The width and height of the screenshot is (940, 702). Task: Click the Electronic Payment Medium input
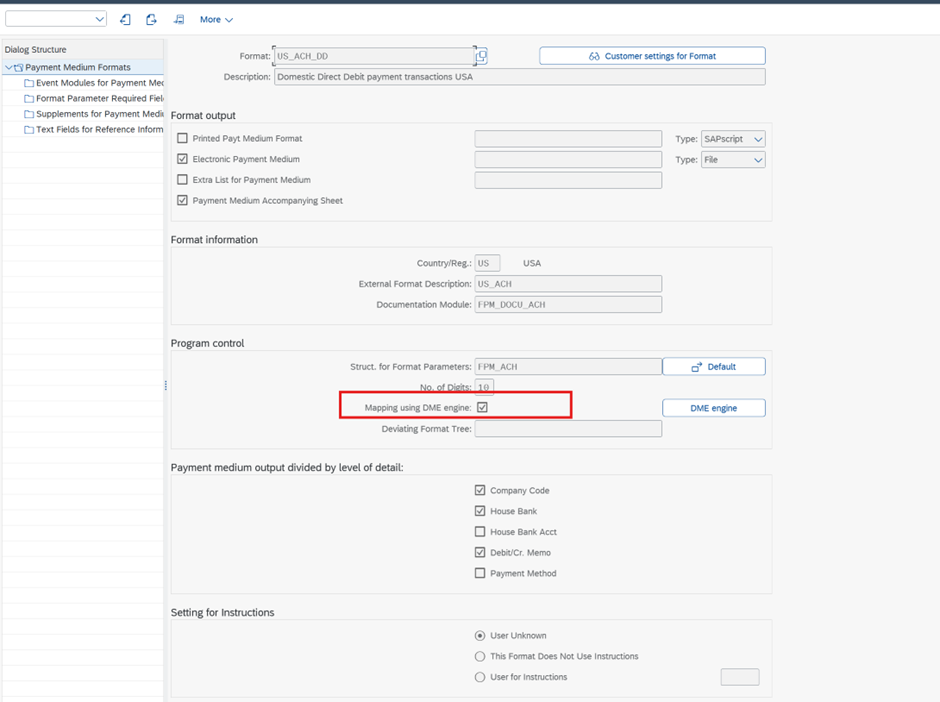click(568, 159)
